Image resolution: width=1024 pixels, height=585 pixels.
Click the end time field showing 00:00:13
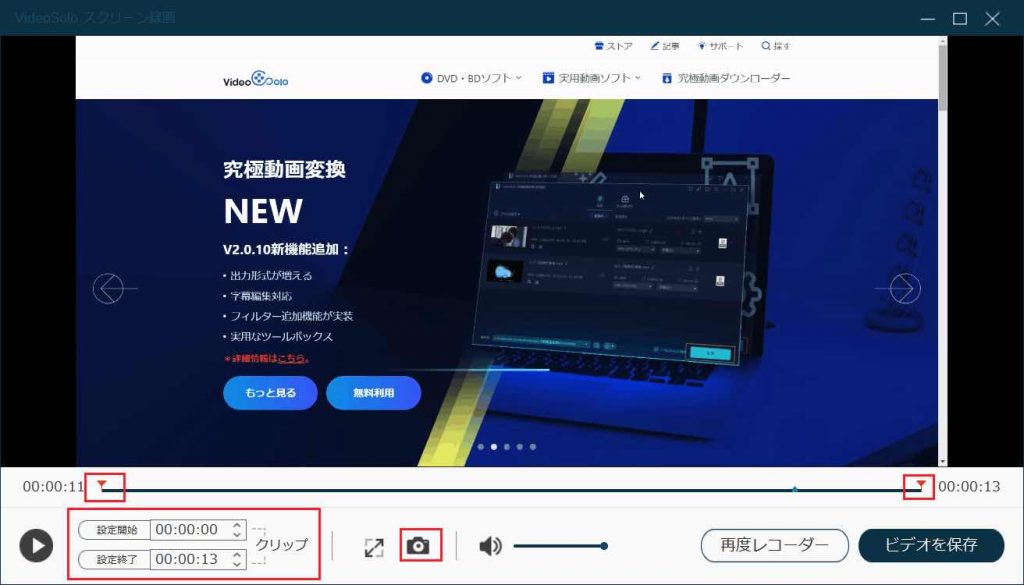point(189,559)
